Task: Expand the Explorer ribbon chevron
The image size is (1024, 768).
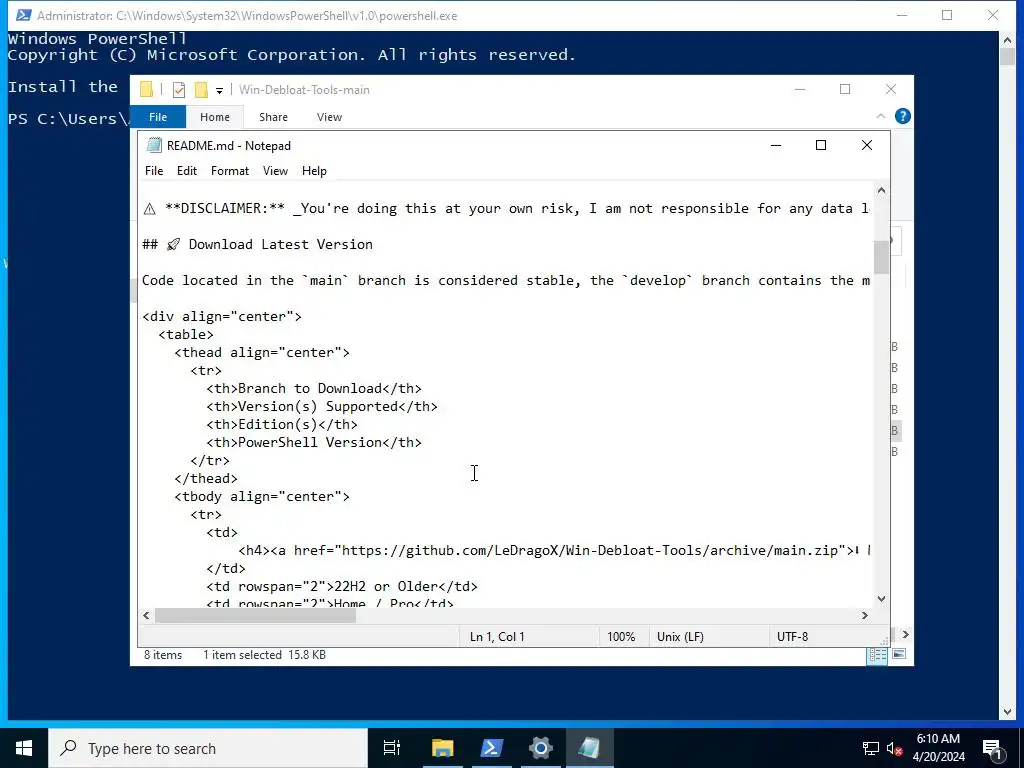Action: 880,116
